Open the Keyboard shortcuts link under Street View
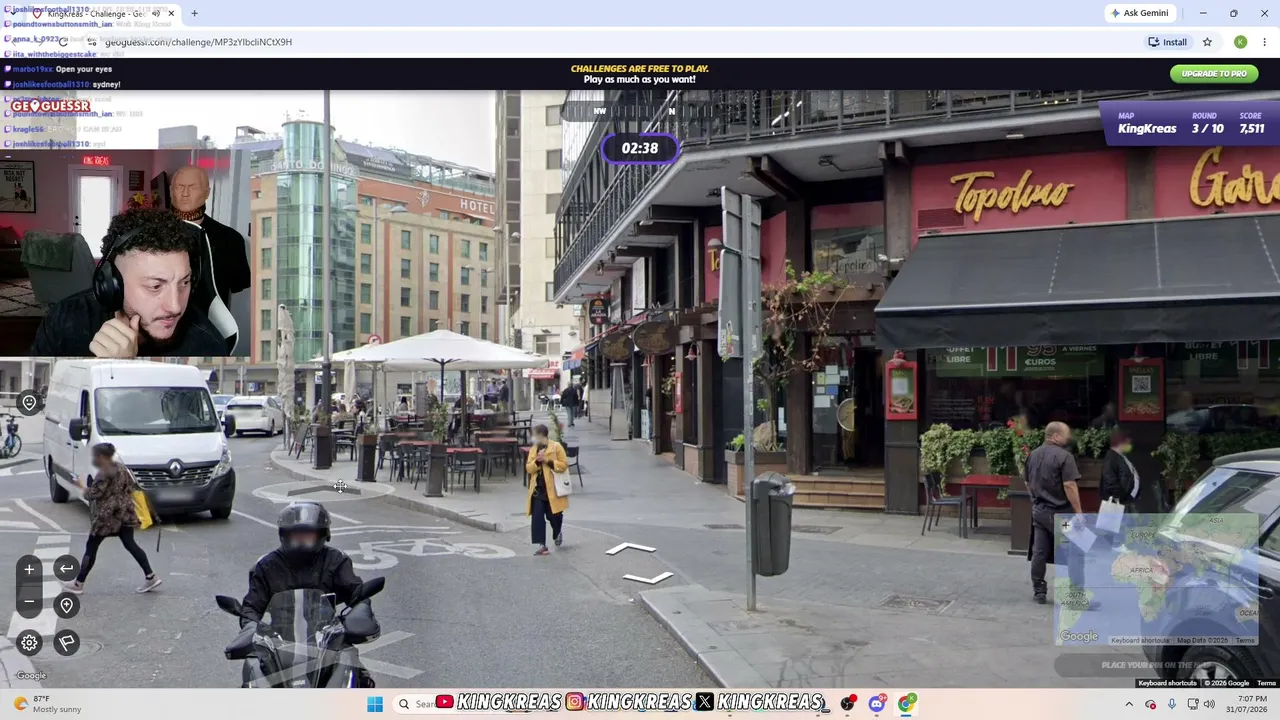Viewport: 1280px width, 720px height. (x=1167, y=683)
